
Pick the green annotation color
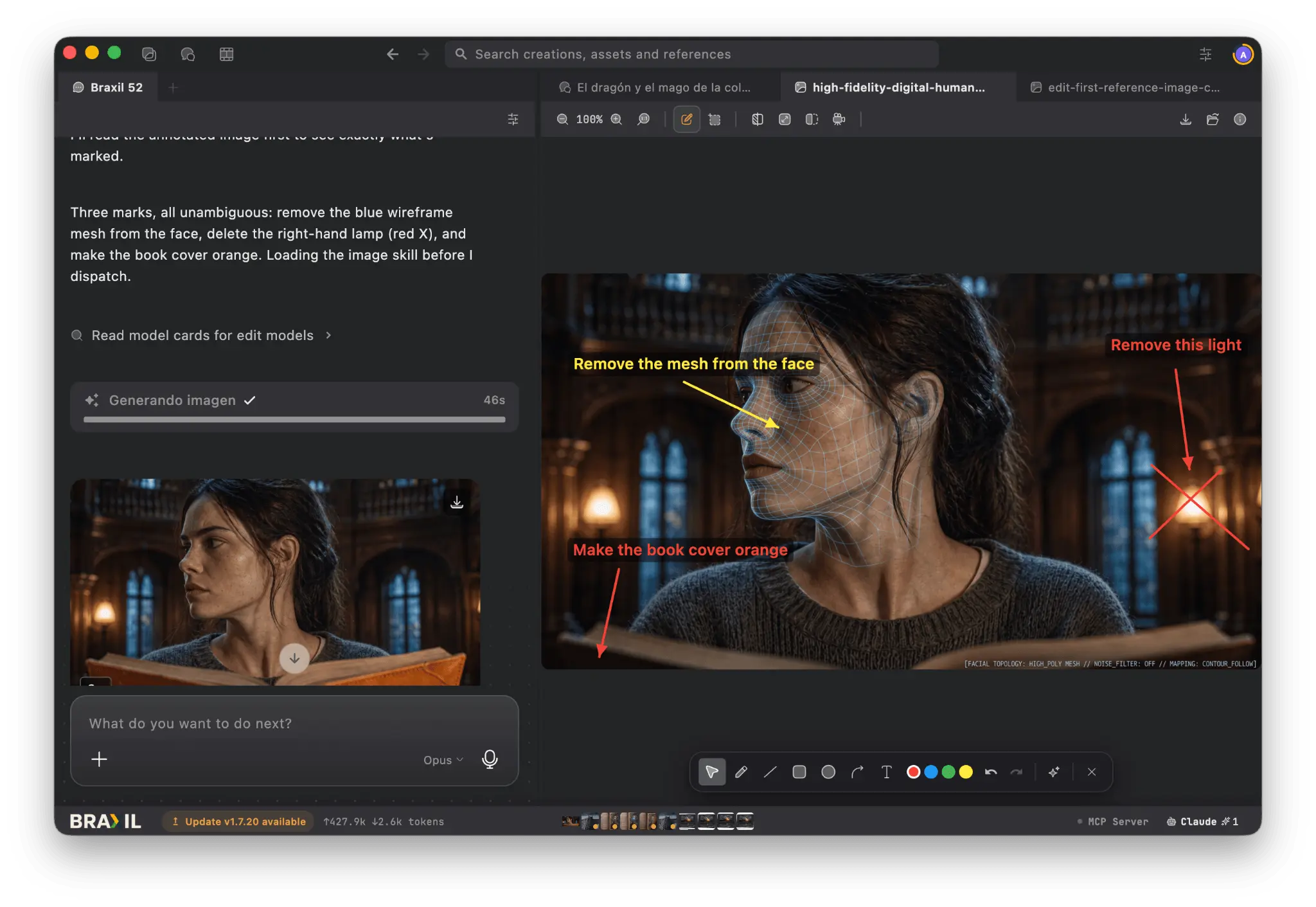point(948,772)
